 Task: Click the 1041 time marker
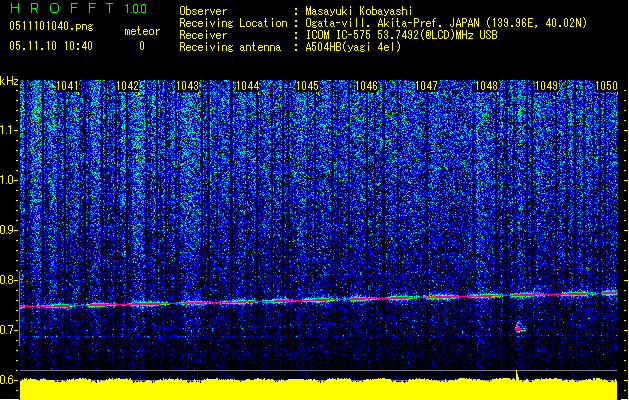[x=67, y=86]
